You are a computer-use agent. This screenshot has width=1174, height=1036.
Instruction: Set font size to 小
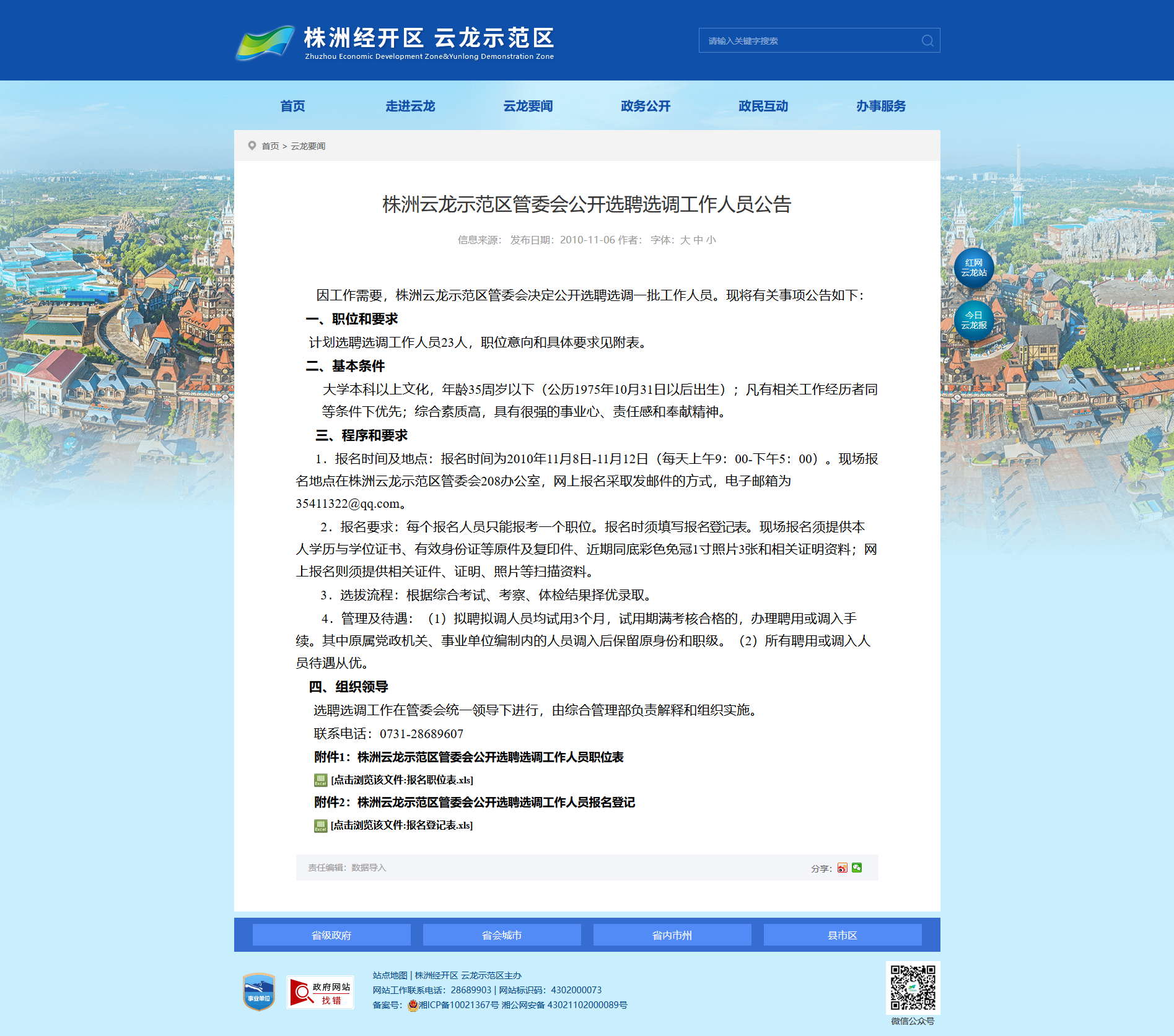click(x=711, y=240)
